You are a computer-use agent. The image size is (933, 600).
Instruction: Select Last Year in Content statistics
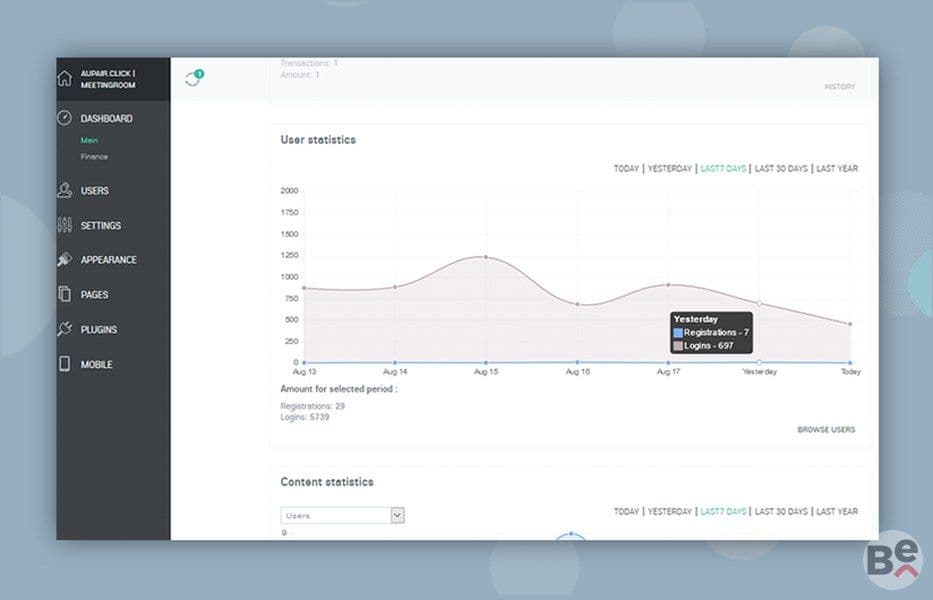tap(837, 512)
